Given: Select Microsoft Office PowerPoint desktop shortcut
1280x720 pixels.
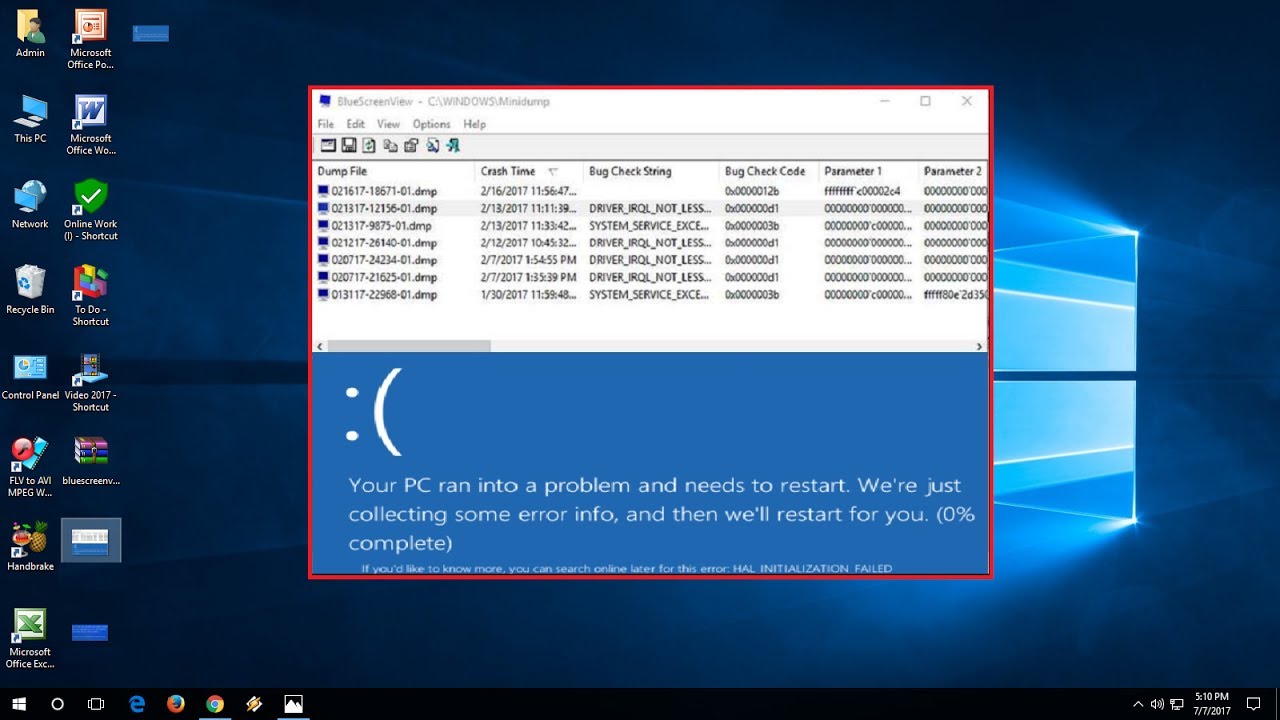Looking at the screenshot, I should click(91, 40).
